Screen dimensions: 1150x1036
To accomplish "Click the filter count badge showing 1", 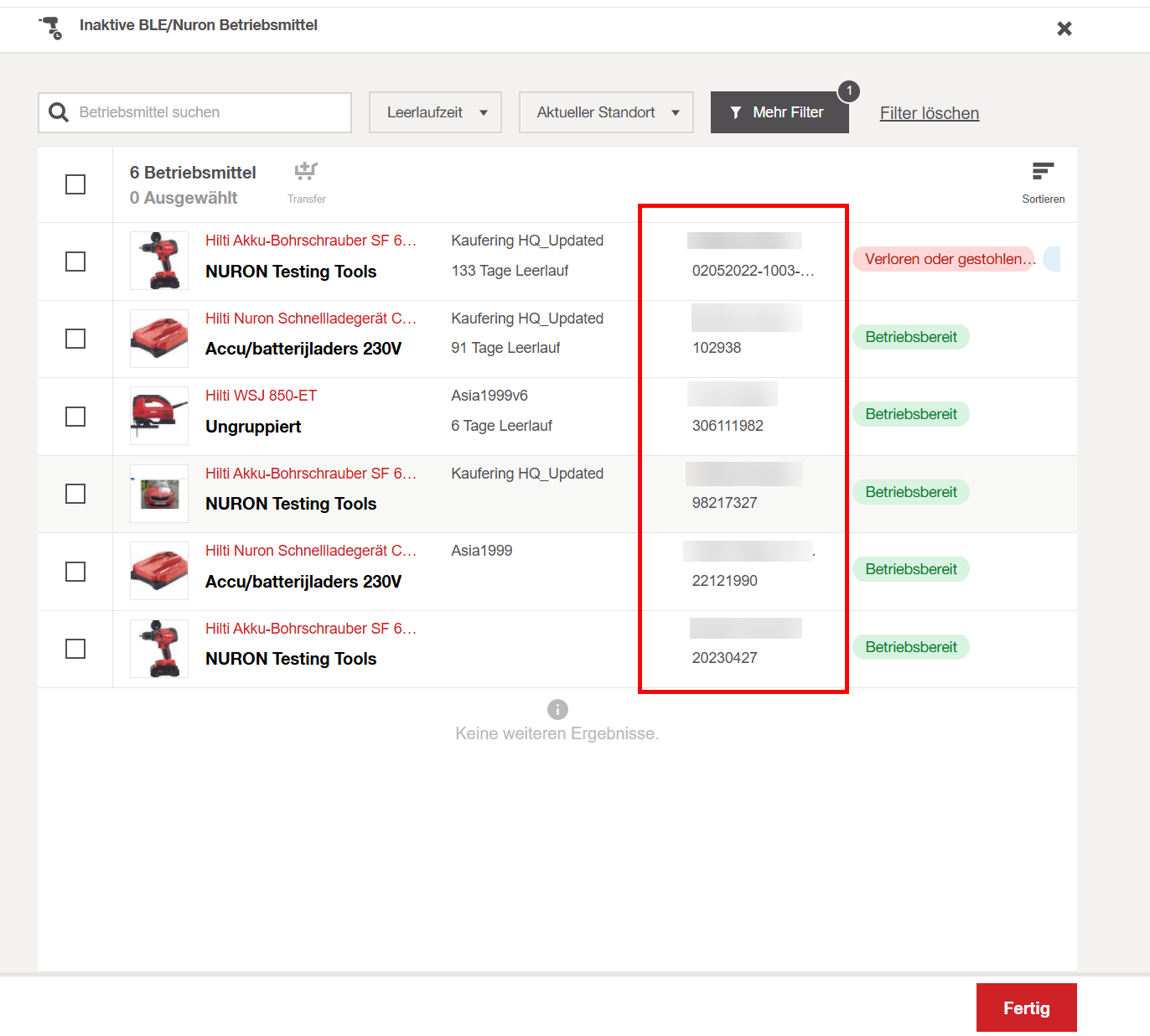I will click(x=849, y=91).
